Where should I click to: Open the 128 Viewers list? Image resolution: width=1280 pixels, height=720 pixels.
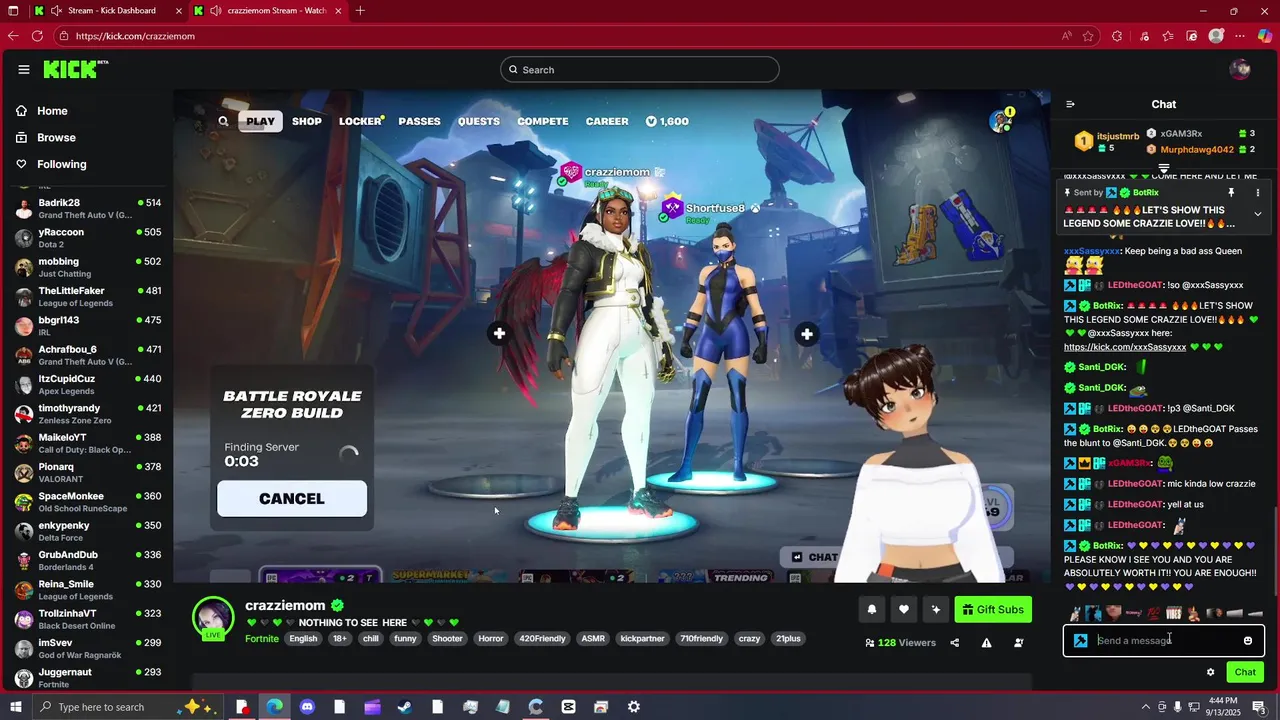tap(900, 643)
